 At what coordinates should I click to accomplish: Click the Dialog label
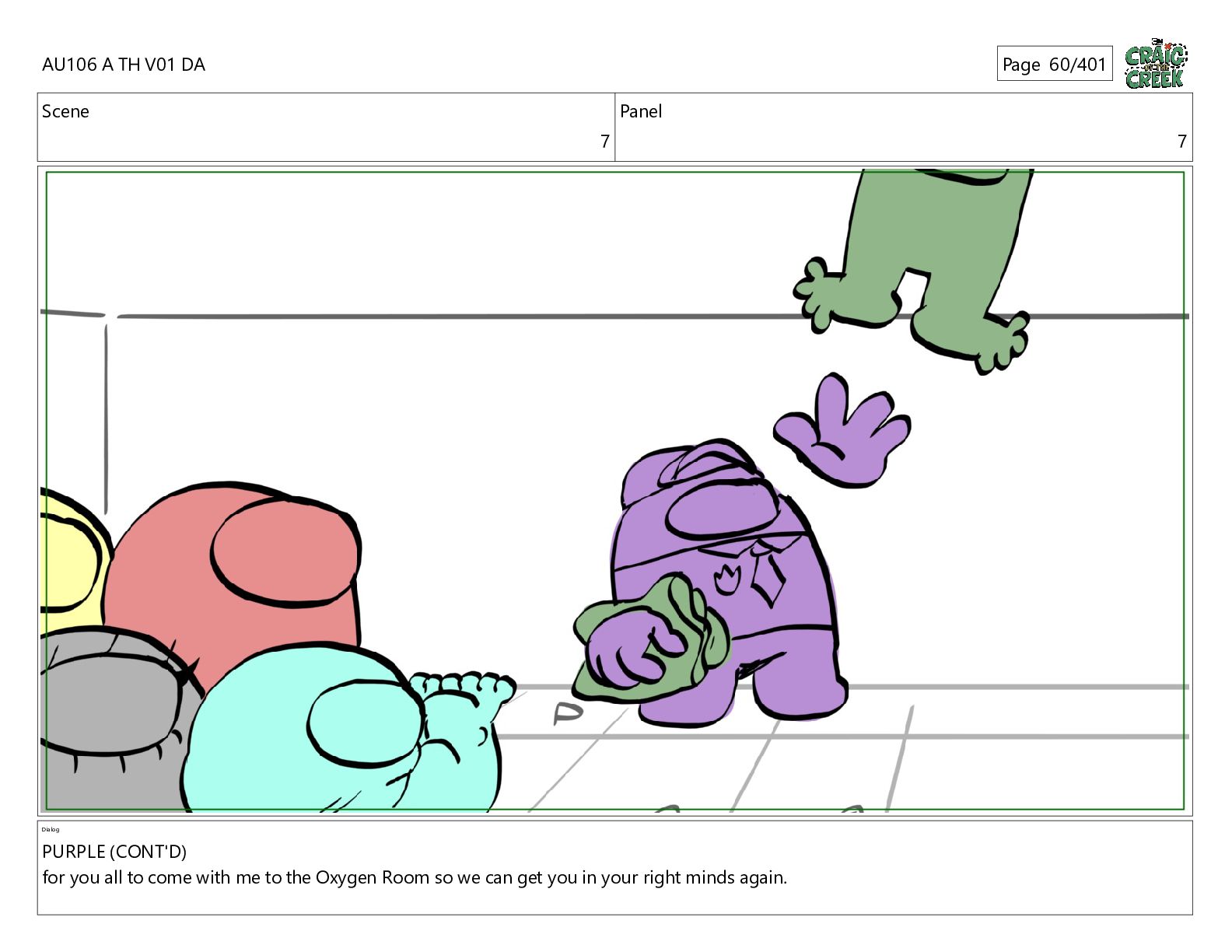pos(51,829)
